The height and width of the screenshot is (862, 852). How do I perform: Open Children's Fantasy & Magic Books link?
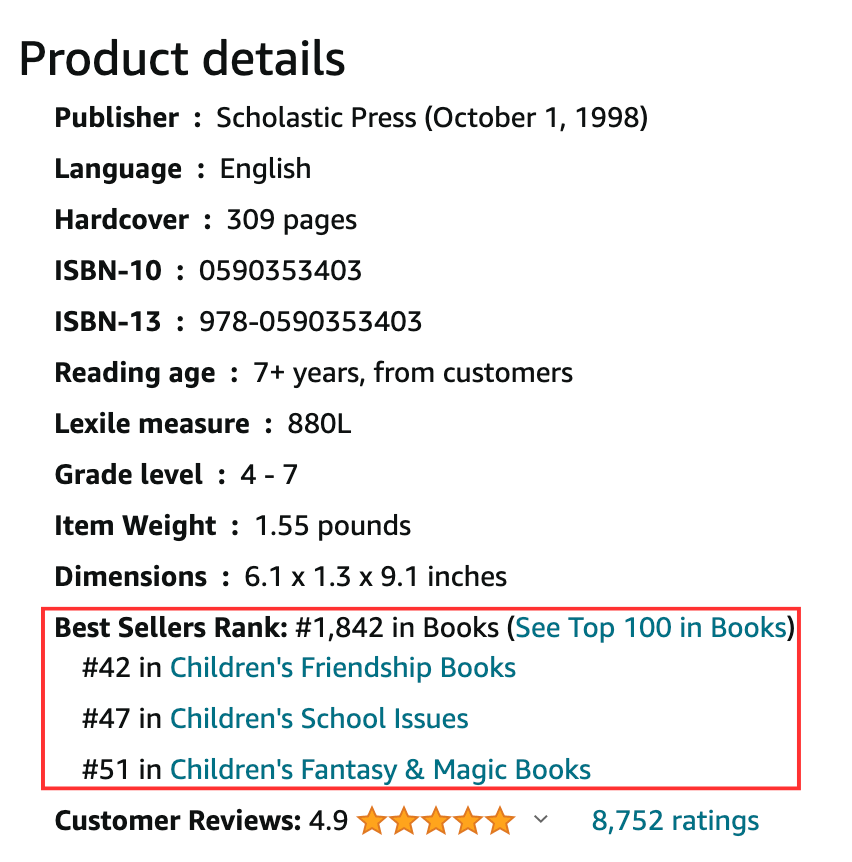pyautogui.click(x=380, y=769)
